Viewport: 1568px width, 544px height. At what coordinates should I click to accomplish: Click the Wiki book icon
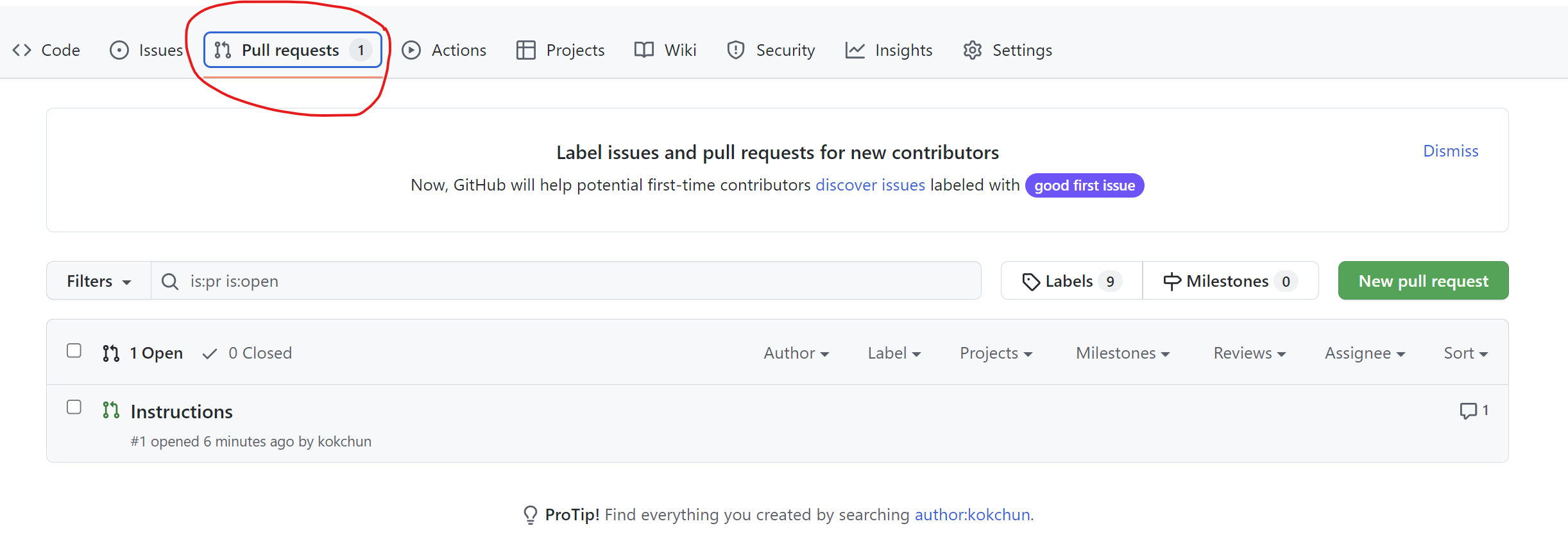click(644, 50)
